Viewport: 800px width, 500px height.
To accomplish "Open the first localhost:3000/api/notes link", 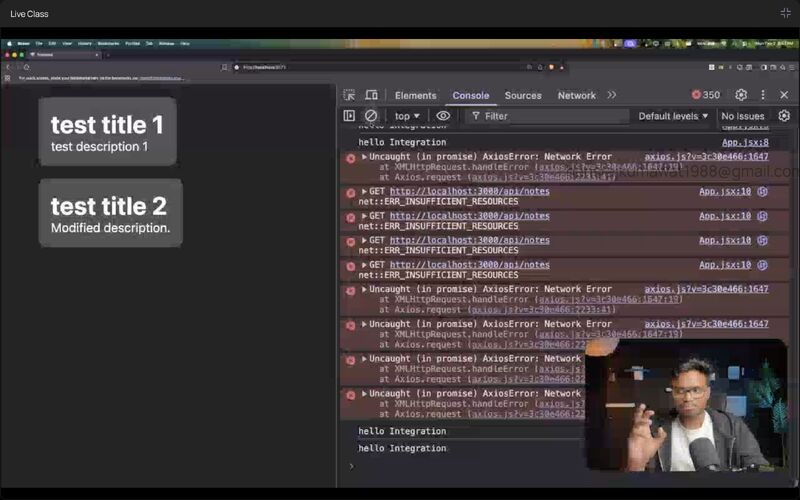I will [x=469, y=191].
